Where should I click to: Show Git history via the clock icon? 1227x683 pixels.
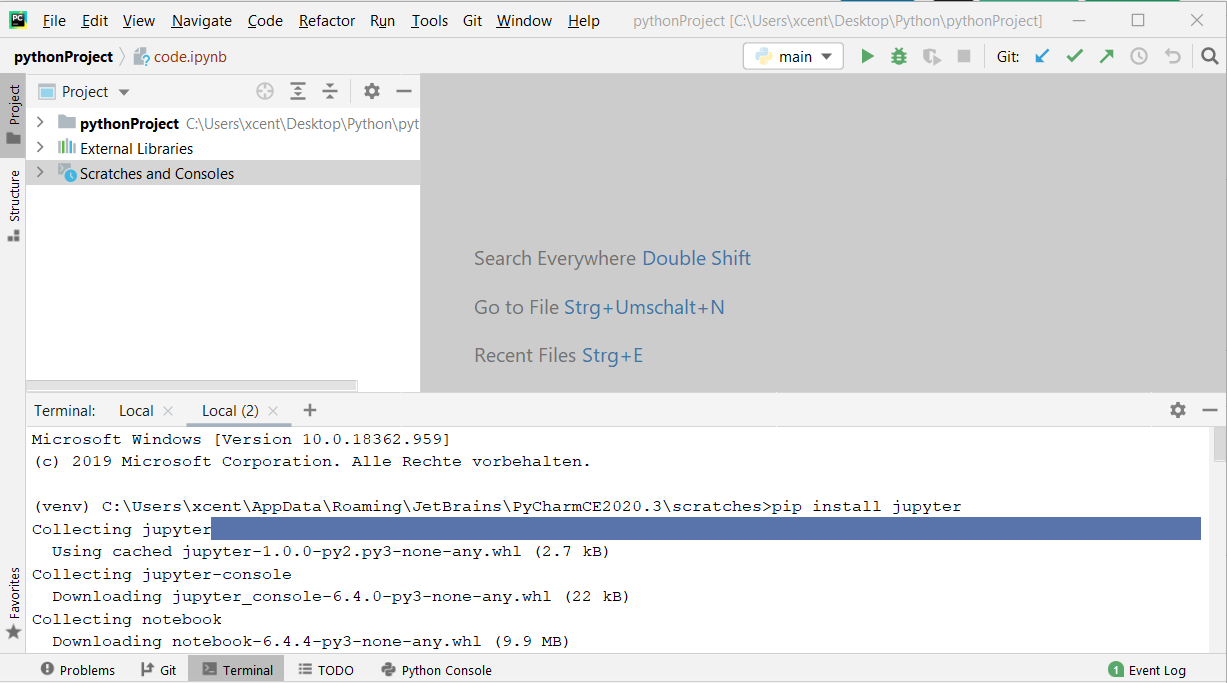1139,57
